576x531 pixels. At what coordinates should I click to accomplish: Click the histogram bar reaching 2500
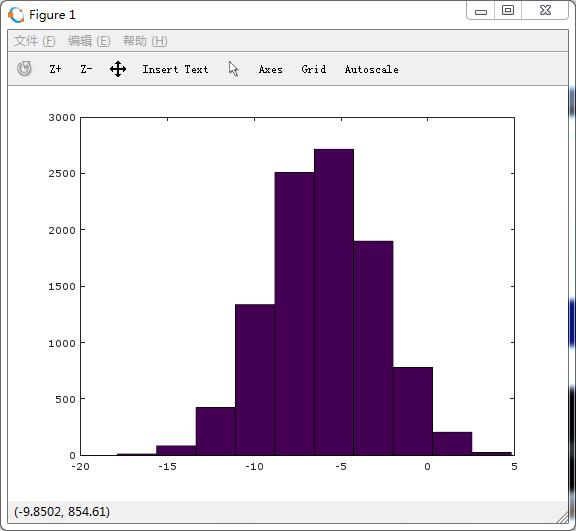295,314
